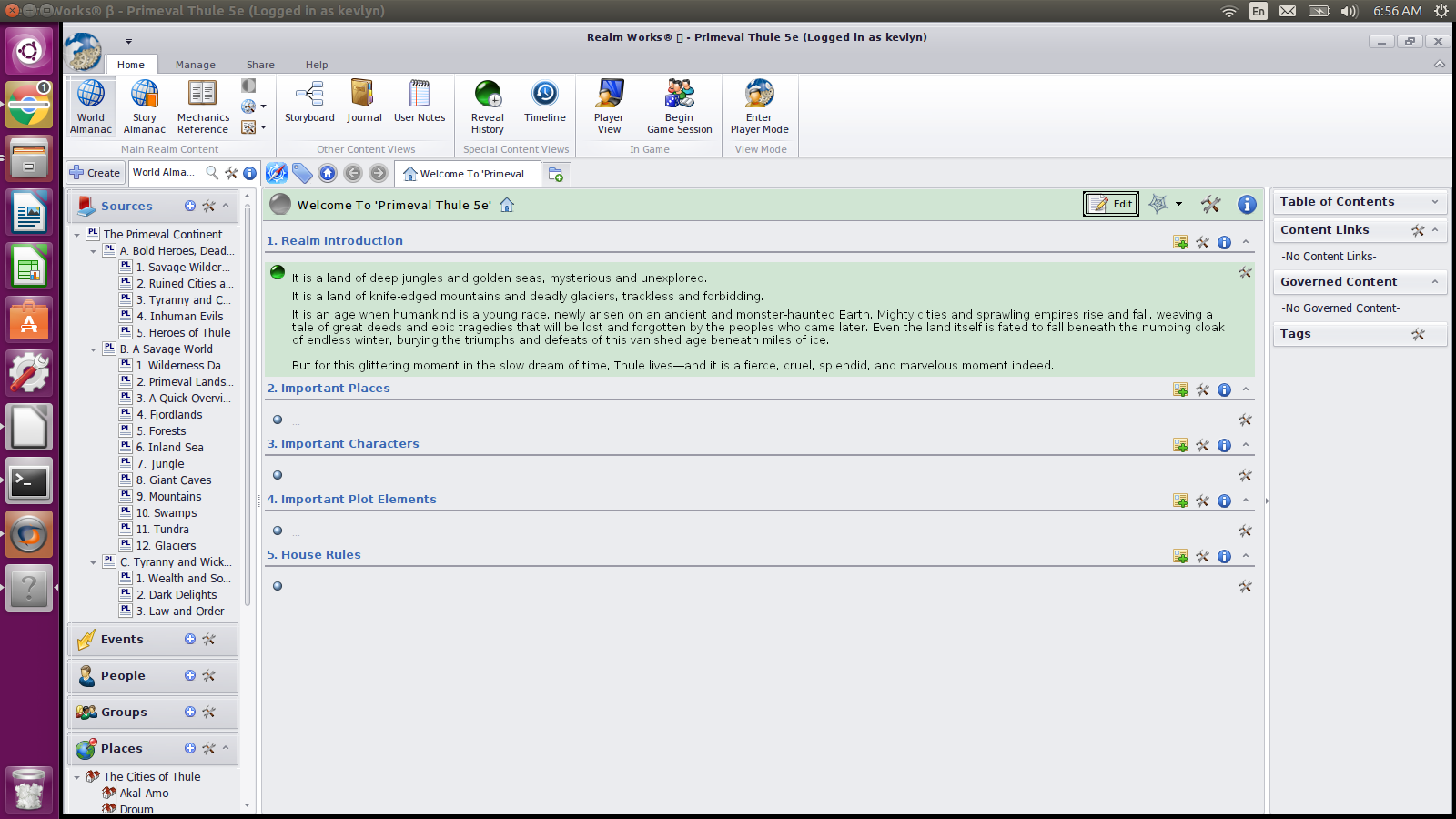Click the Create button
The height and width of the screenshot is (819, 1456).
click(x=95, y=173)
